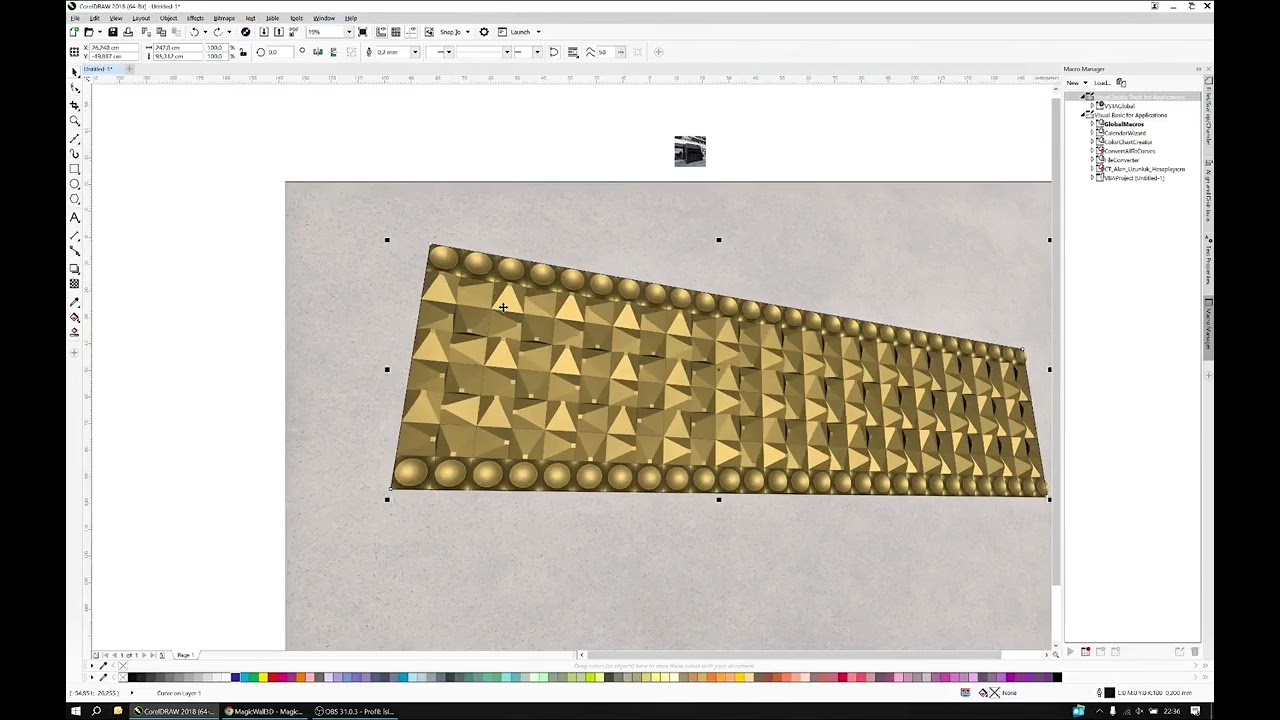The image size is (1280, 720).
Task: Open the MagicWall3D taskbar item
Action: [264, 711]
